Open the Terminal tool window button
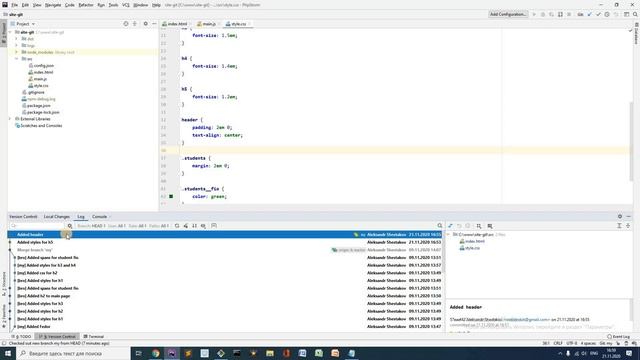 tap(94, 337)
